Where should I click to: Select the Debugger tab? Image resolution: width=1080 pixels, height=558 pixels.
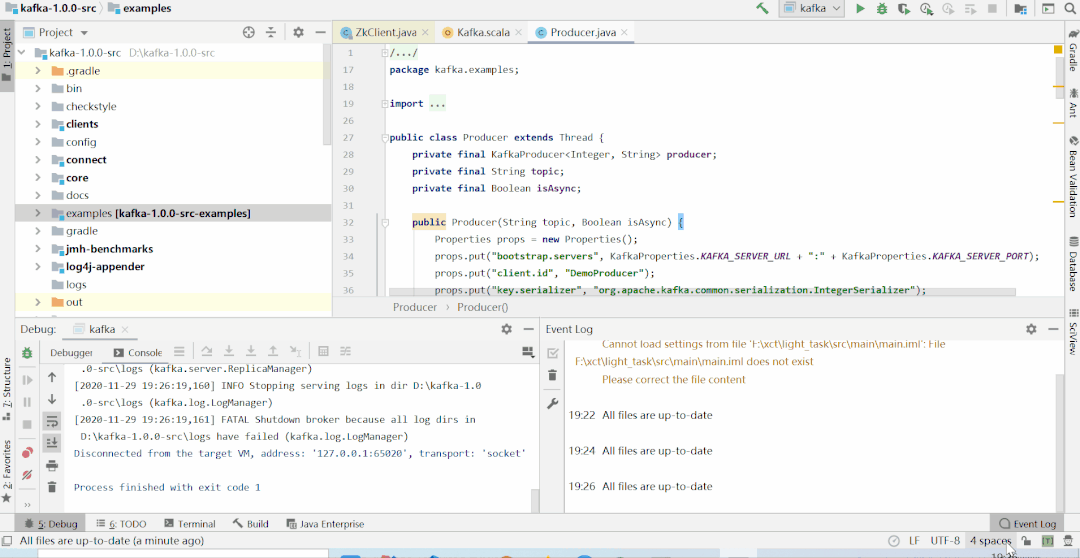(x=71, y=352)
